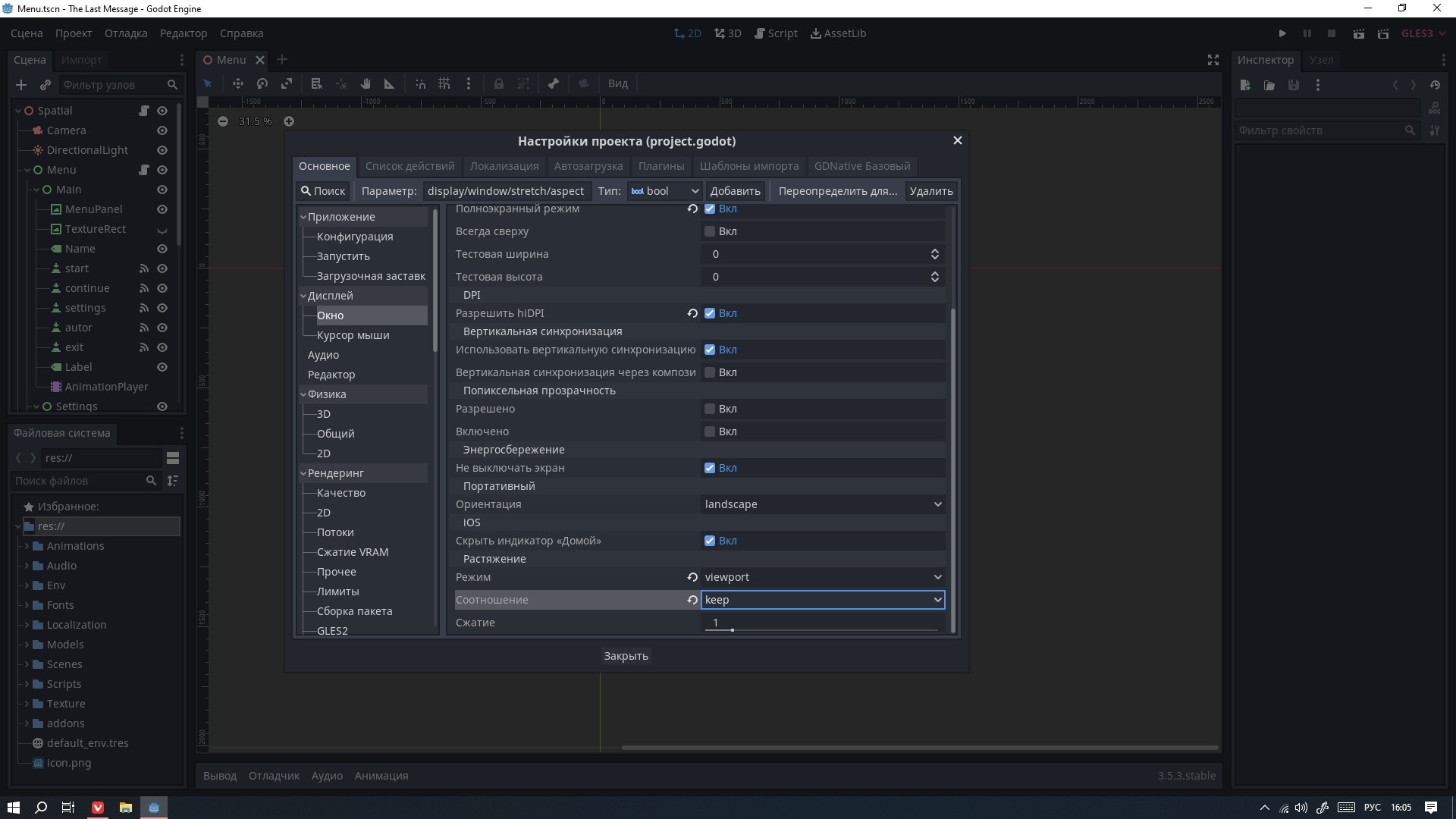Reset Соотношение to default with revert arrow
The width and height of the screenshot is (1456, 819).
coord(692,600)
